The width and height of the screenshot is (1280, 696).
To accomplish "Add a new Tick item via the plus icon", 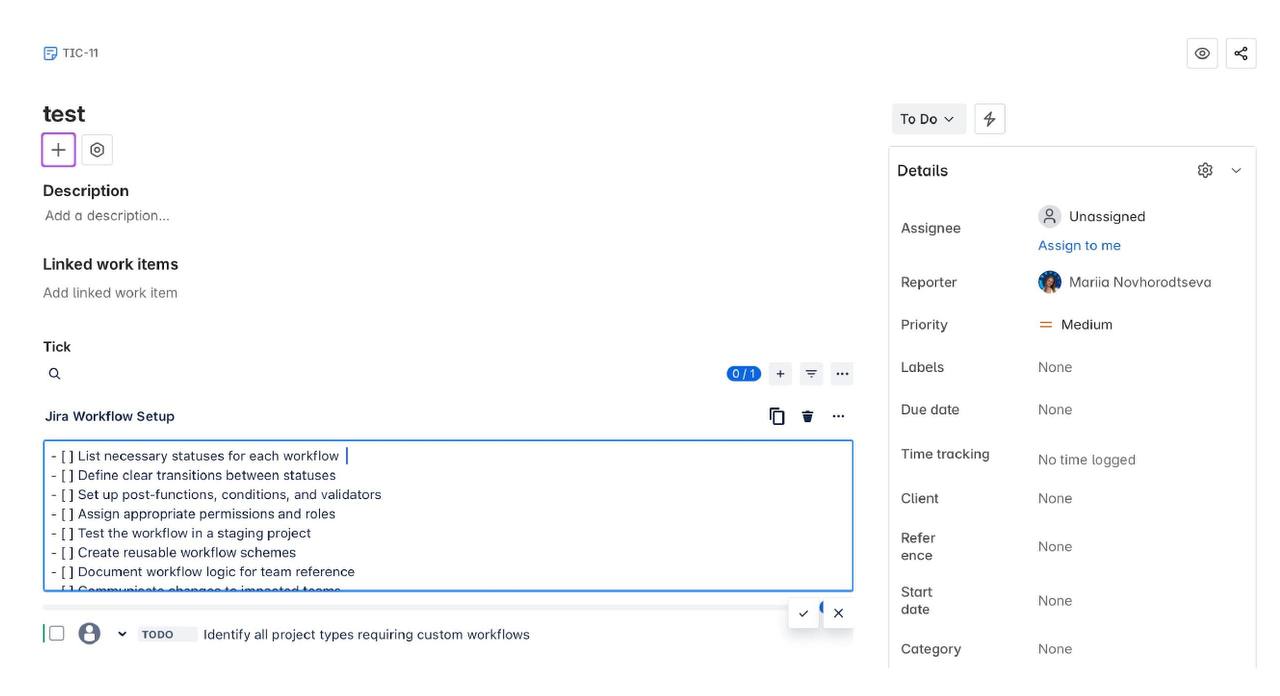I will (780, 374).
